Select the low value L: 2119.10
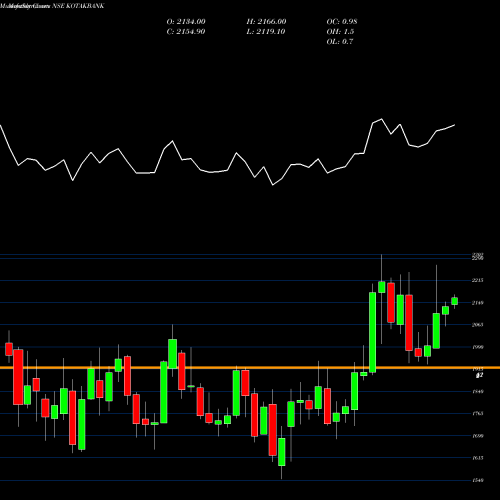This screenshot has width=500, height=500. pos(266,32)
